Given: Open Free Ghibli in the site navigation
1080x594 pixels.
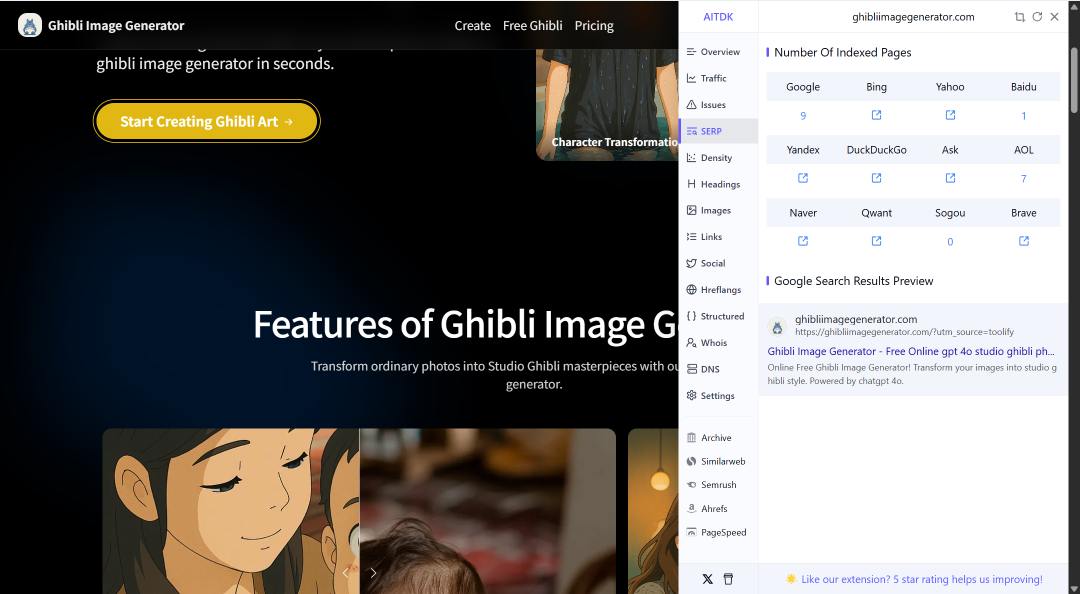Looking at the screenshot, I should tap(532, 25).
